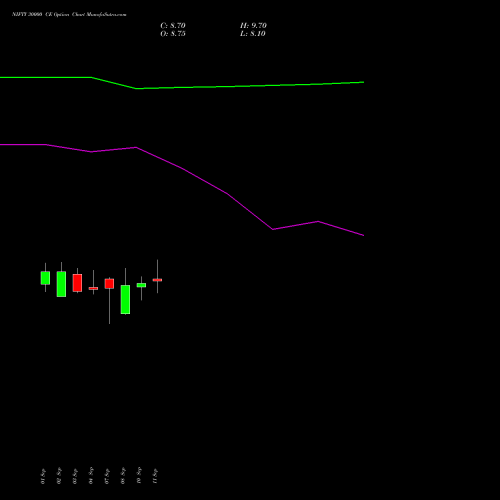Select the 11 Sep red candlestick
500x500 pixels.
pos(157,280)
